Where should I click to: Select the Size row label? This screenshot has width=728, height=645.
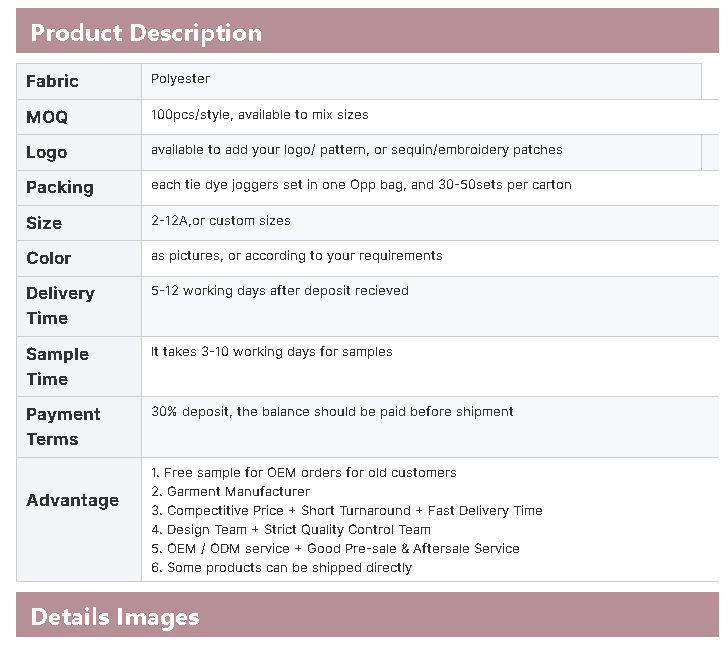point(44,223)
